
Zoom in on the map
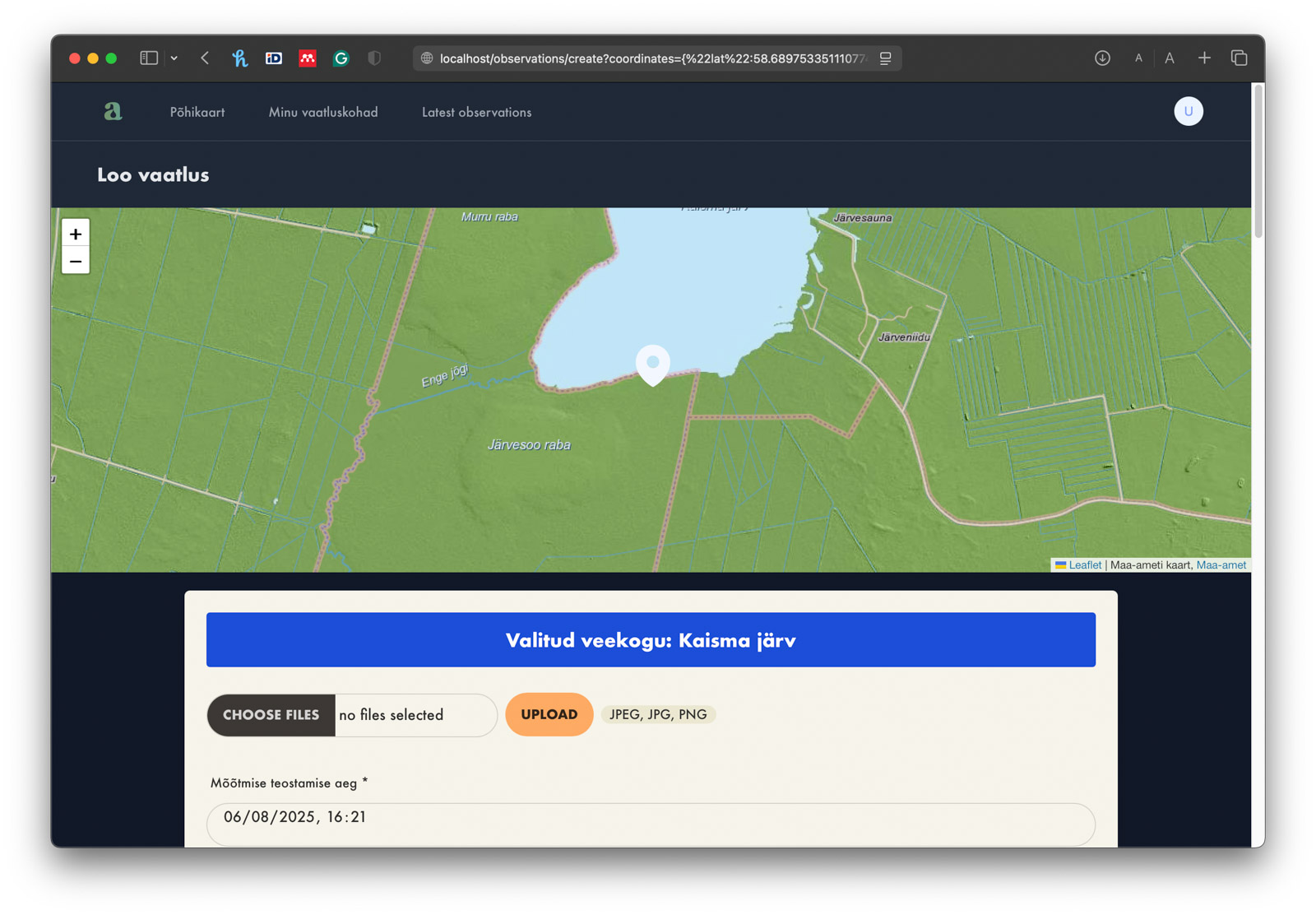click(x=75, y=234)
